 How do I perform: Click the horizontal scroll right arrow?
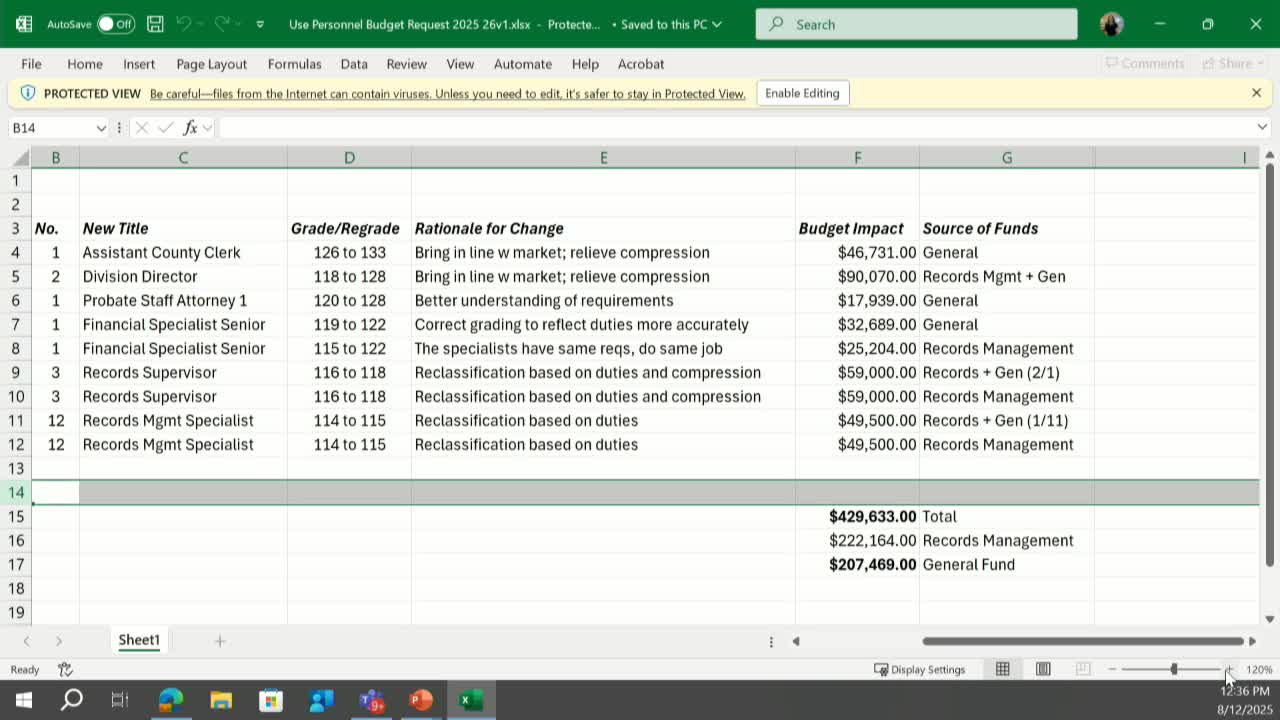click(1252, 641)
